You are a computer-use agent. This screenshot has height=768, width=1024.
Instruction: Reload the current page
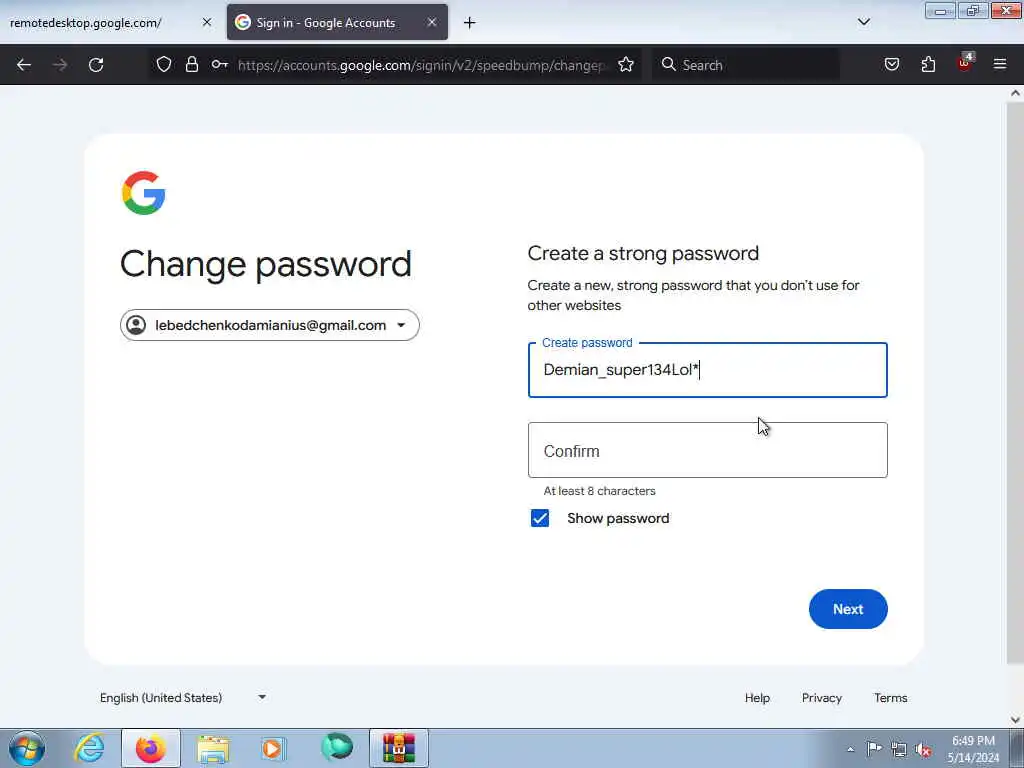pyautogui.click(x=96, y=65)
